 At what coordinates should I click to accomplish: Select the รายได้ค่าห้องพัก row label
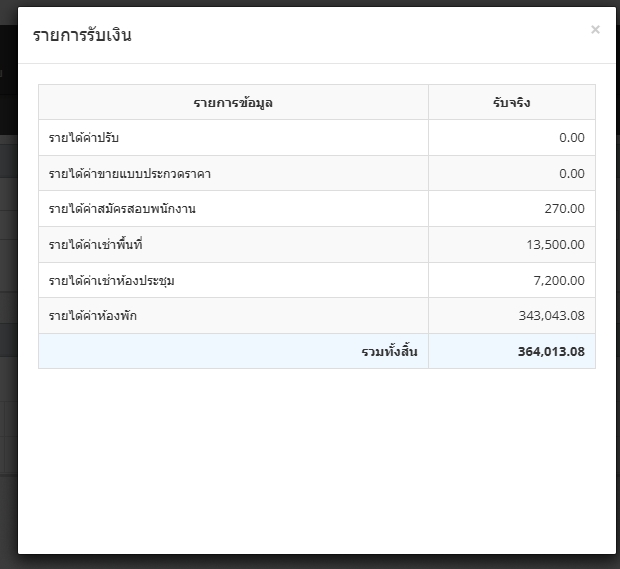[93, 316]
